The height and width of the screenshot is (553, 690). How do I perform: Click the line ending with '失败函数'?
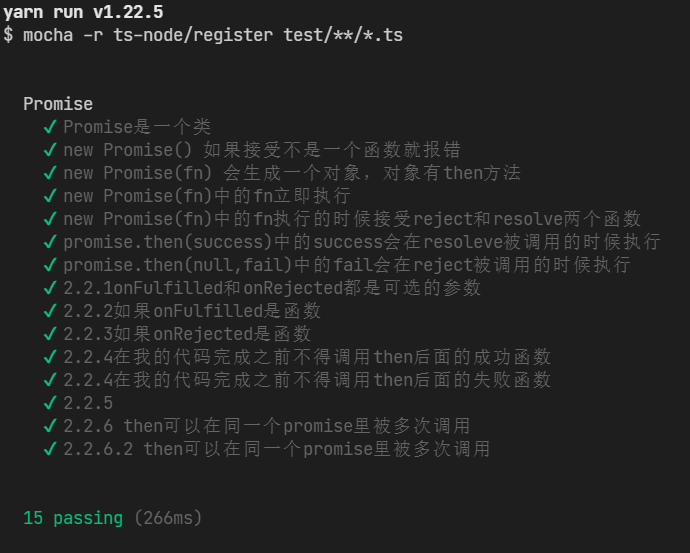(307, 380)
